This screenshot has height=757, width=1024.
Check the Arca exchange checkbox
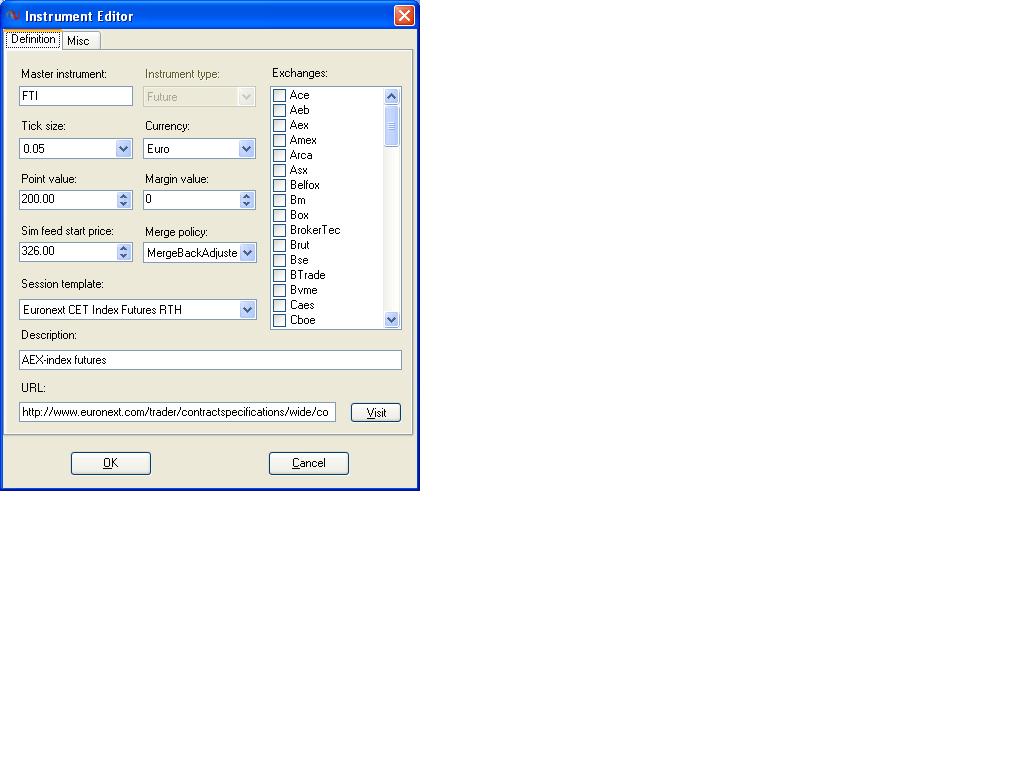tap(280, 155)
